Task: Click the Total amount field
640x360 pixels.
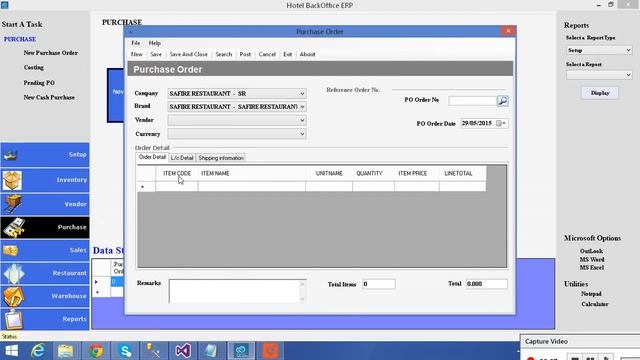Action: click(487, 284)
